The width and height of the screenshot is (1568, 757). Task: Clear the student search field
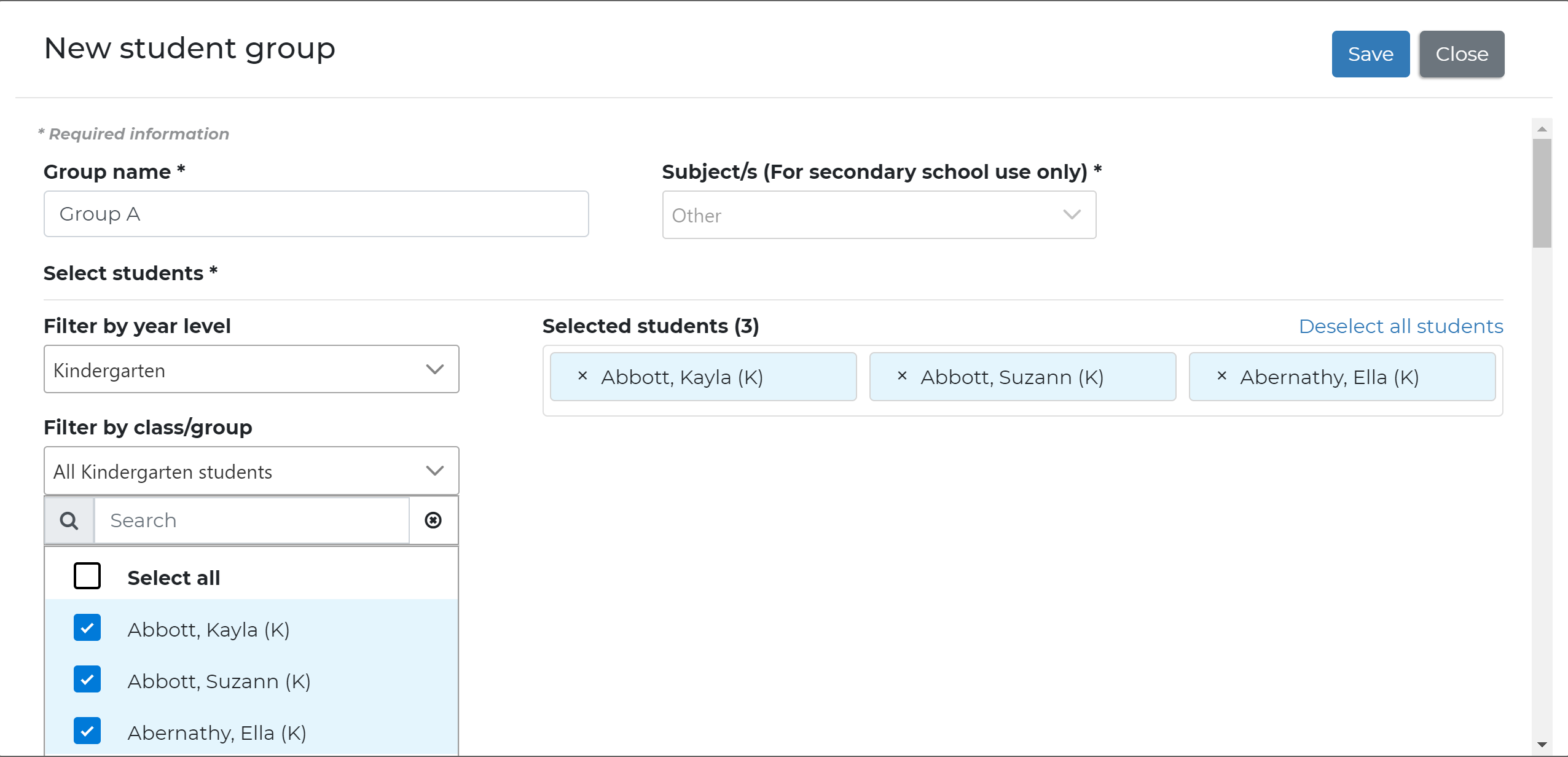(x=433, y=520)
